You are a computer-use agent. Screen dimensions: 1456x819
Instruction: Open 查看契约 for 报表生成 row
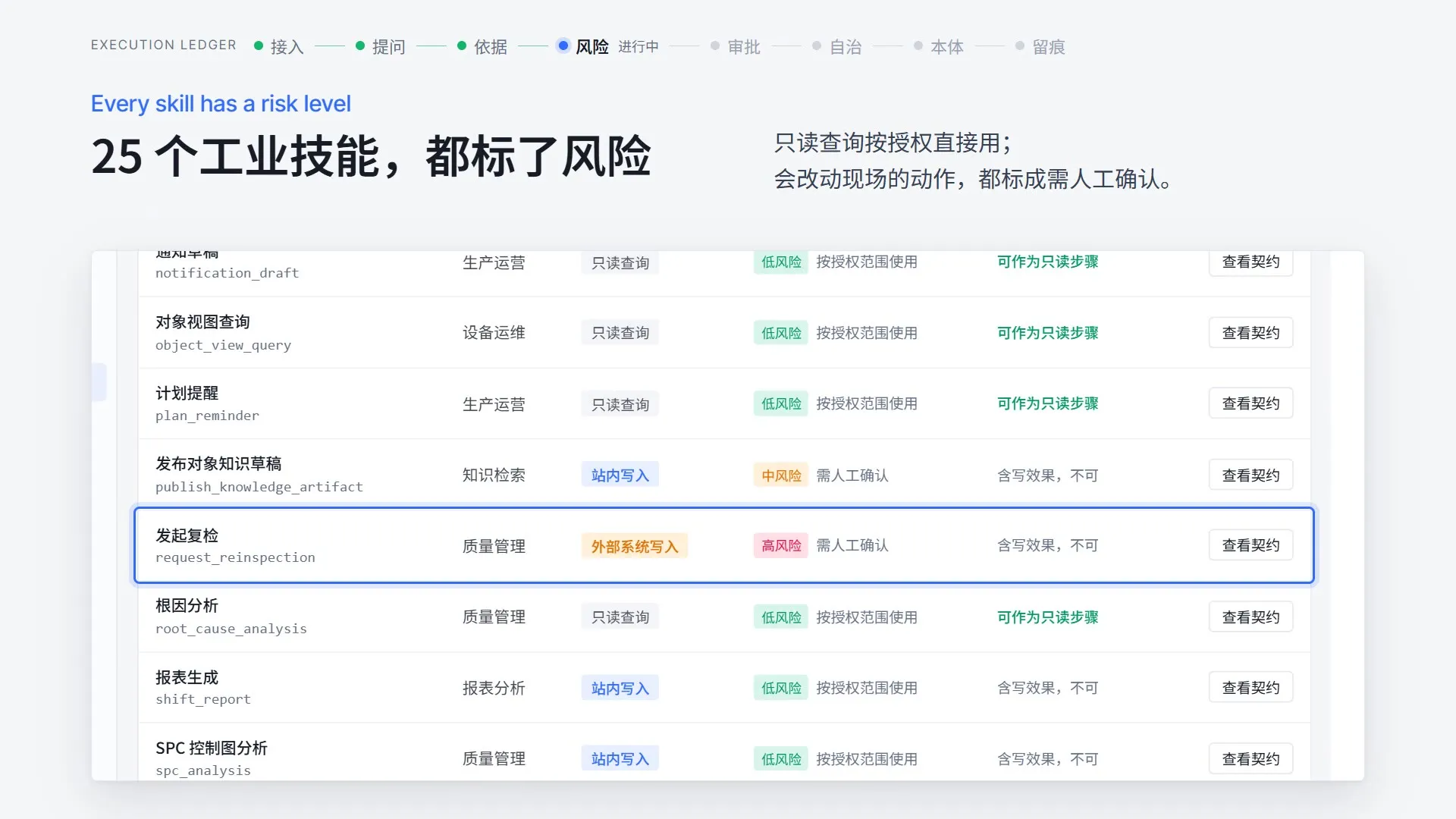tap(1250, 688)
